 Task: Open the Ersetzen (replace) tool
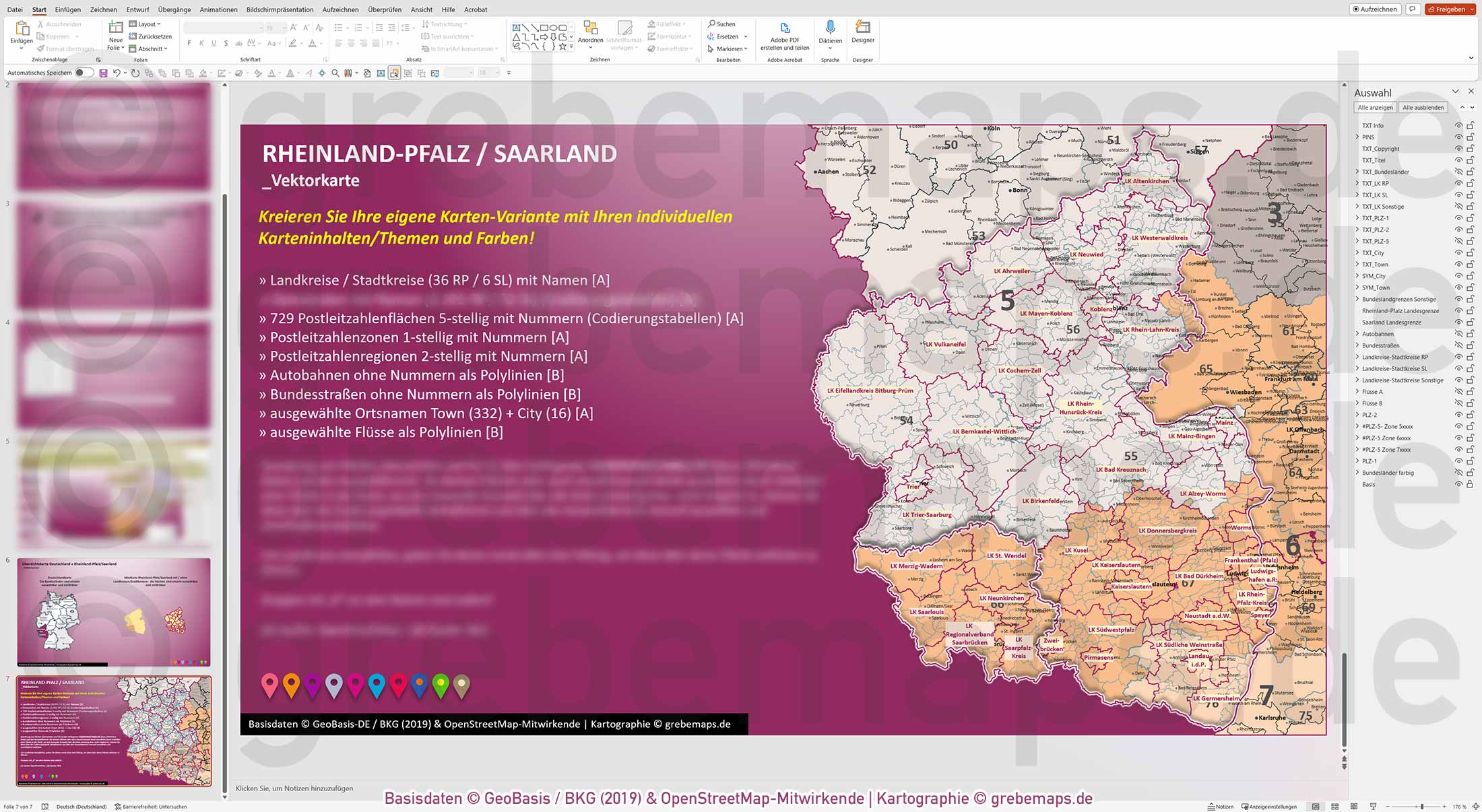[726, 36]
